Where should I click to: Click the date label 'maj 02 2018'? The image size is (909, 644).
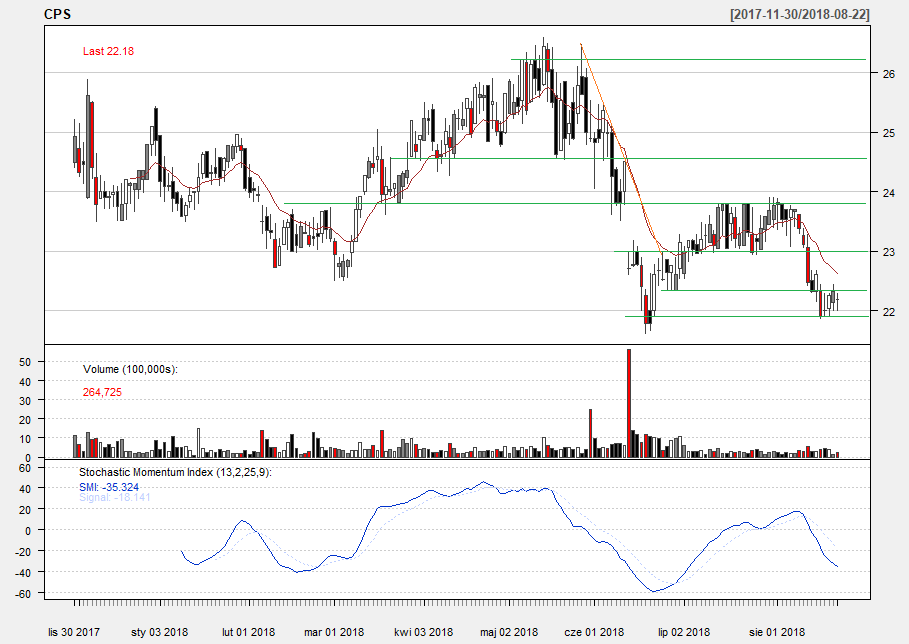pos(509,632)
